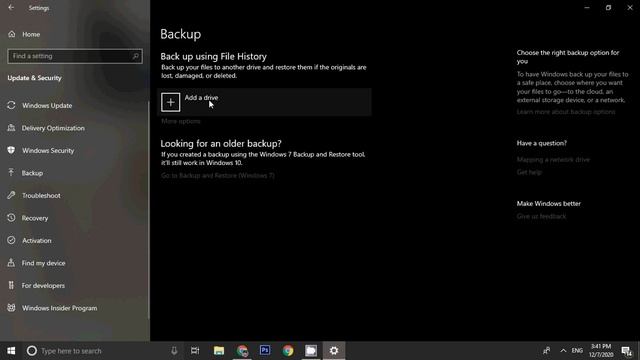Open More options under File History
Screen dimensions: 640x360
click(x=180, y=121)
